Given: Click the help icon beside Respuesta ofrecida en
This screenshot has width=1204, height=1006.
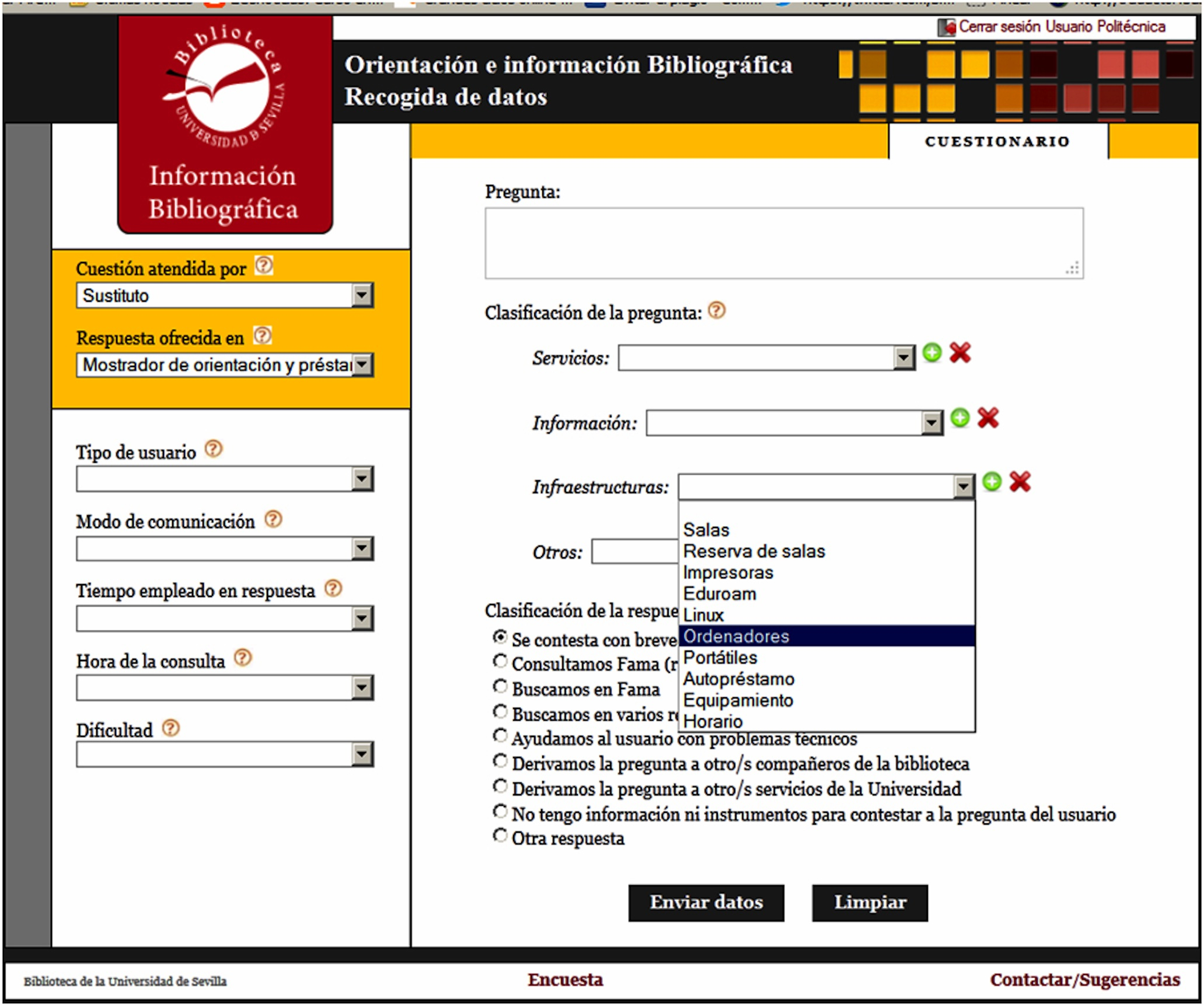Looking at the screenshot, I should tap(263, 336).
